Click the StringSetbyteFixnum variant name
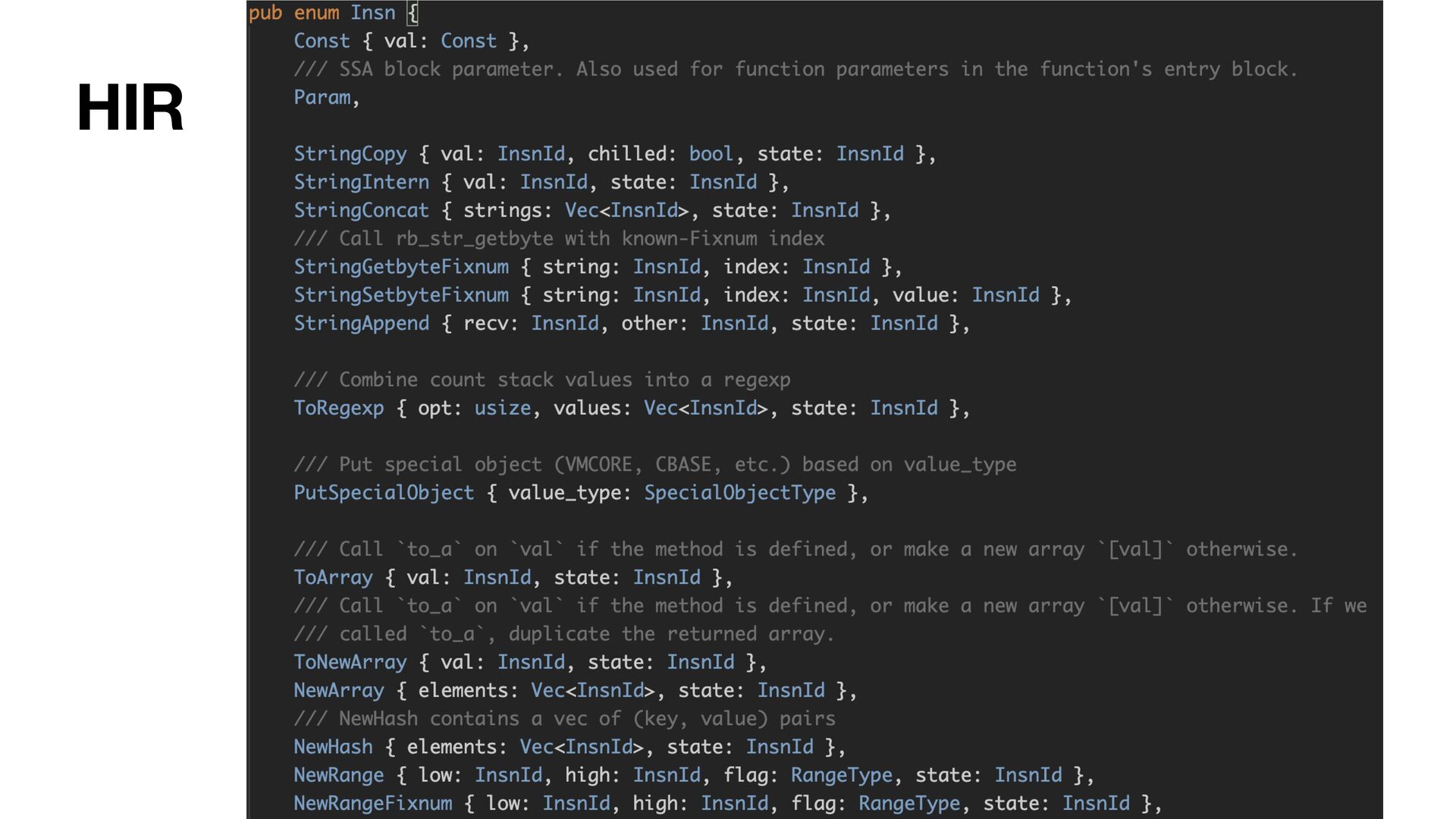 [x=401, y=295]
